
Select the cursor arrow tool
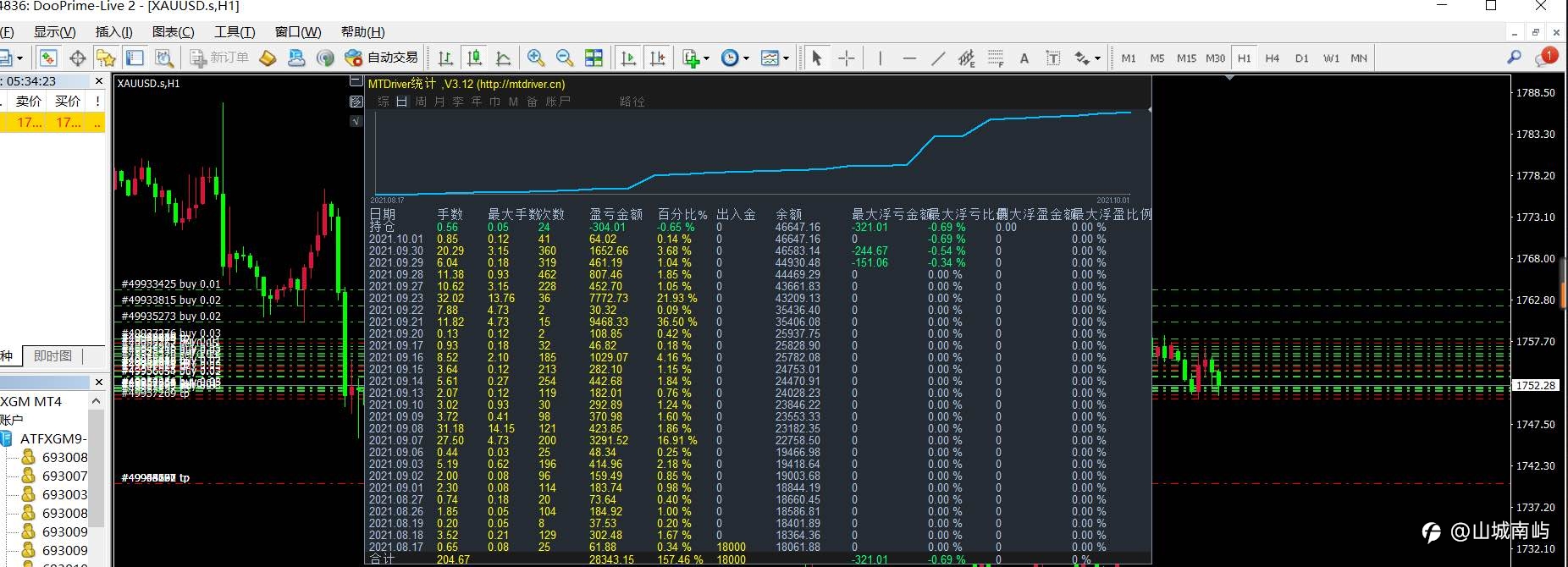tap(817, 58)
